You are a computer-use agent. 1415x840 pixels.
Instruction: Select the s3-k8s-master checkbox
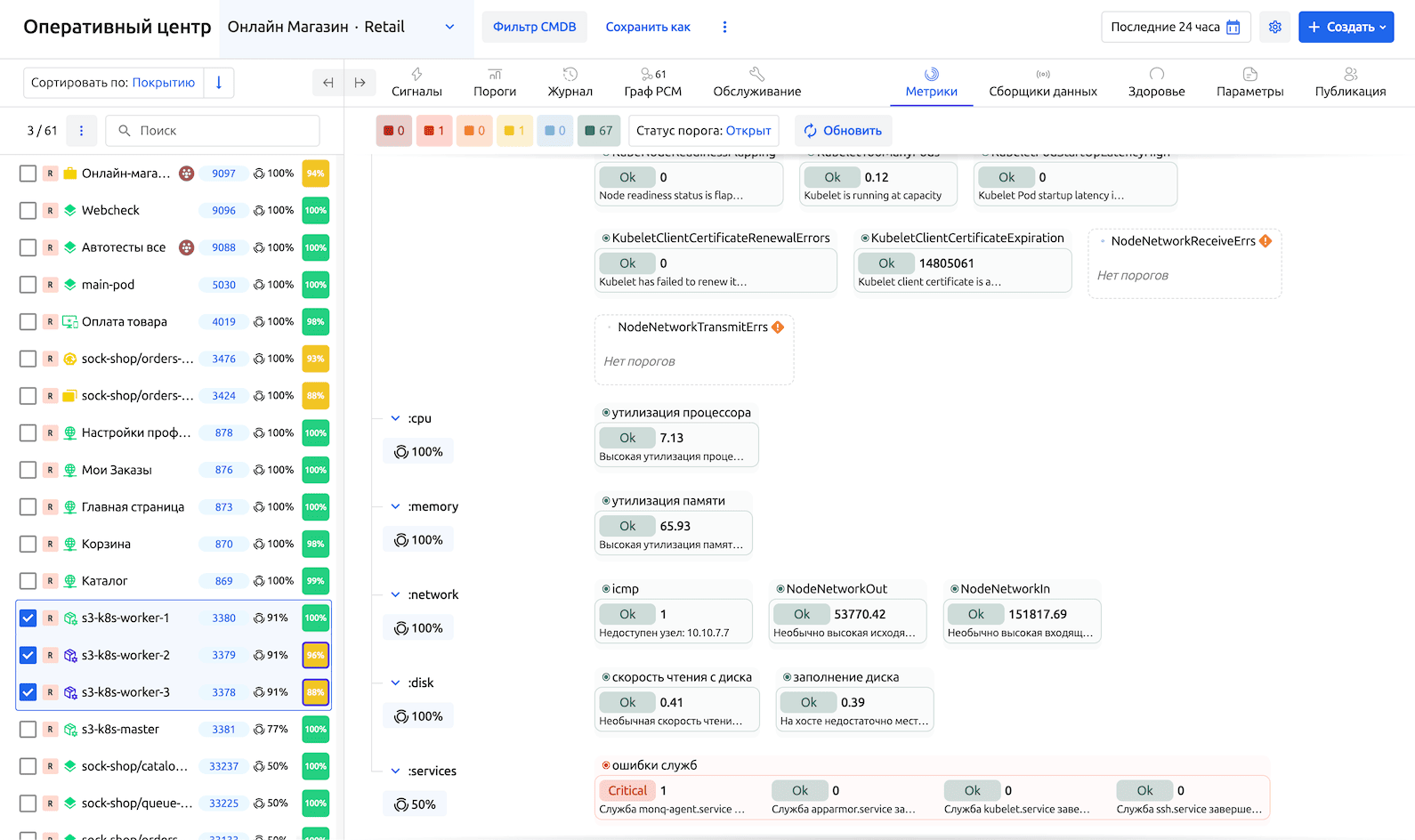pyautogui.click(x=28, y=730)
